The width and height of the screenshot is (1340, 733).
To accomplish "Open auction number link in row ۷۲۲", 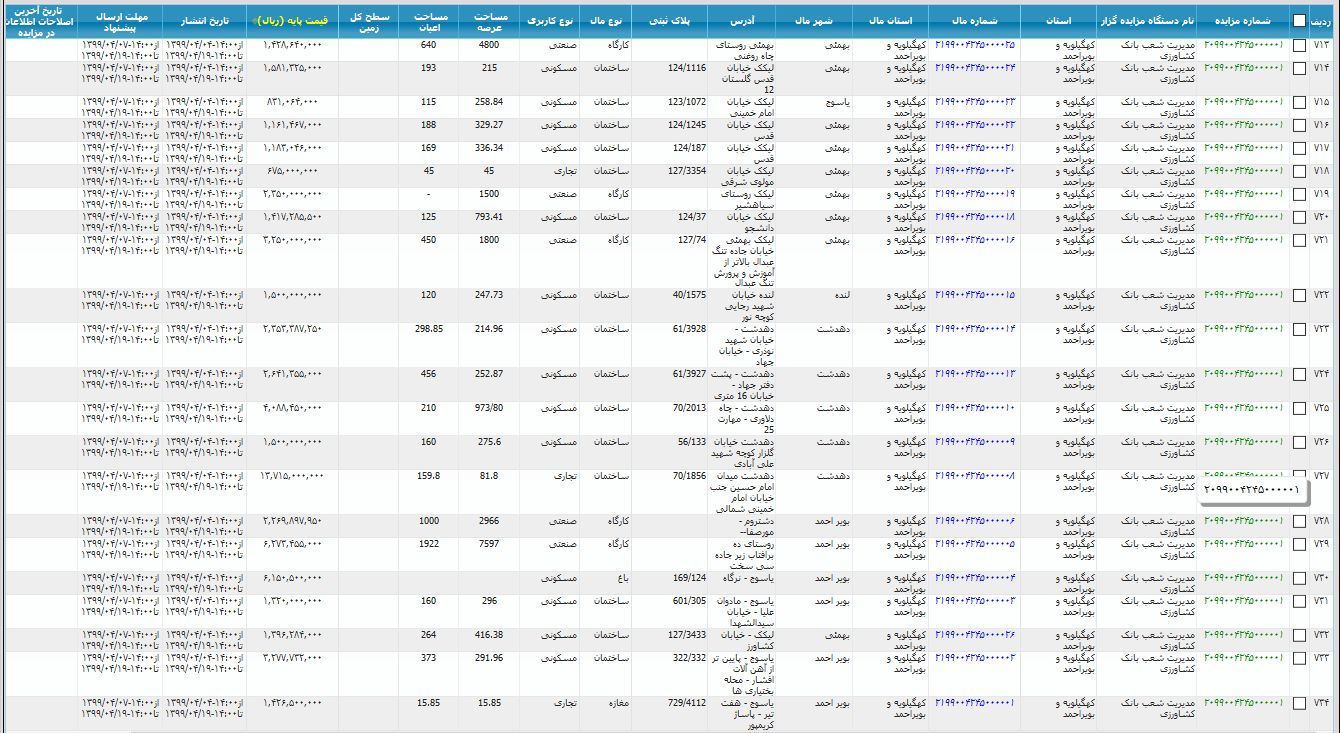I will (1243, 294).
